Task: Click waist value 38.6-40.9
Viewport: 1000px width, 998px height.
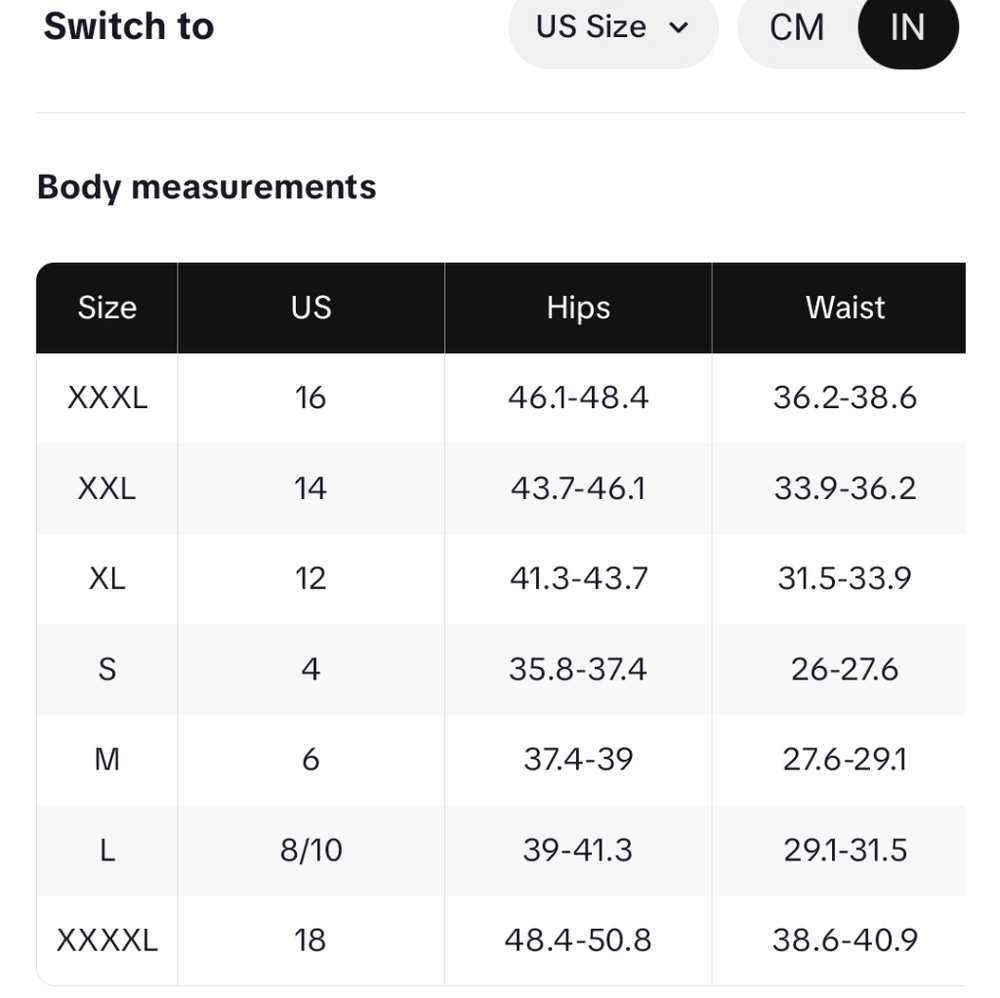Action: tap(845, 941)
